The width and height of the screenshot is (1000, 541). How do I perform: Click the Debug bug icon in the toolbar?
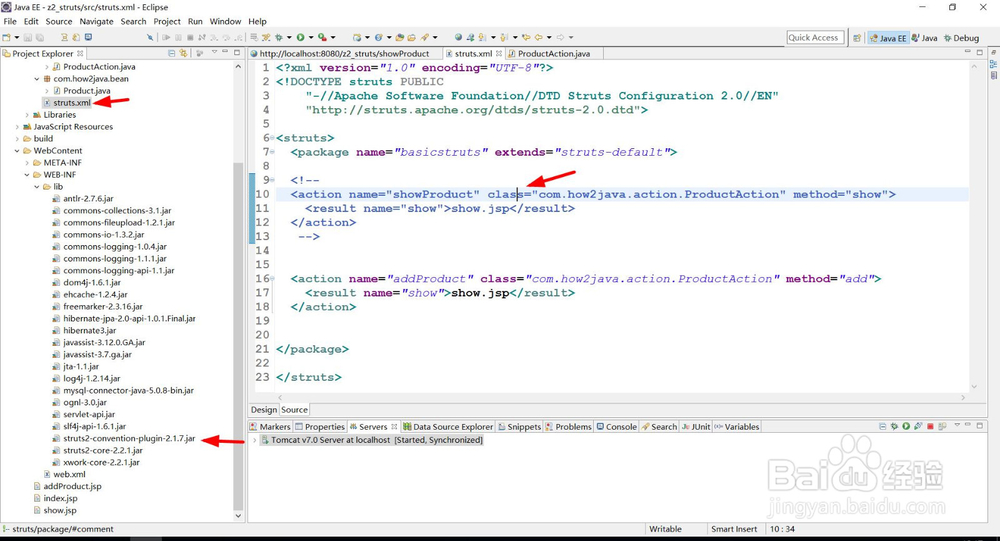[x=279, y=37]
